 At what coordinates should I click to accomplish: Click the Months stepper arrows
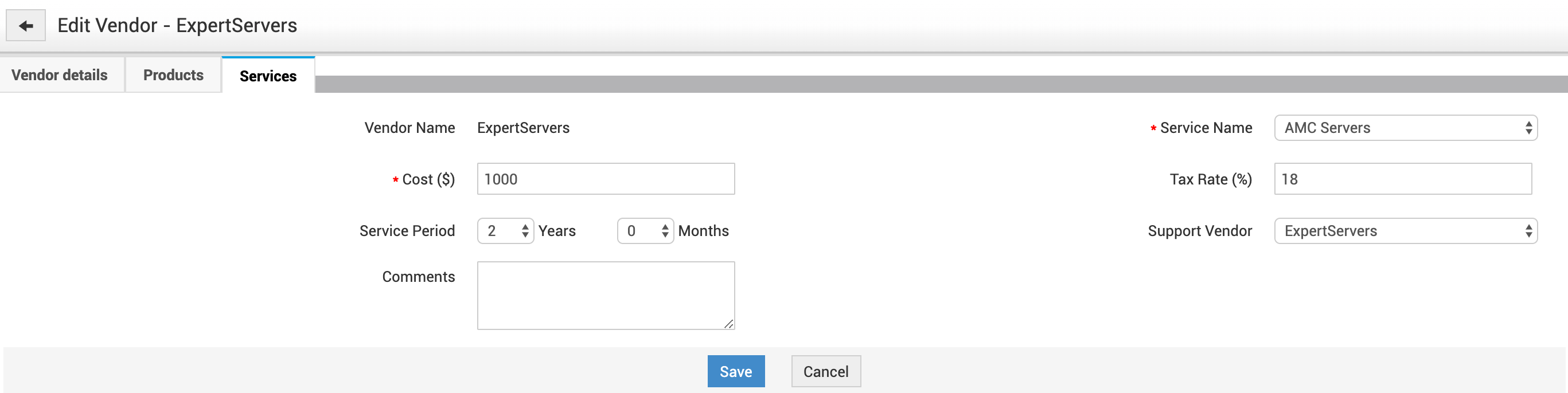[665, 231]
